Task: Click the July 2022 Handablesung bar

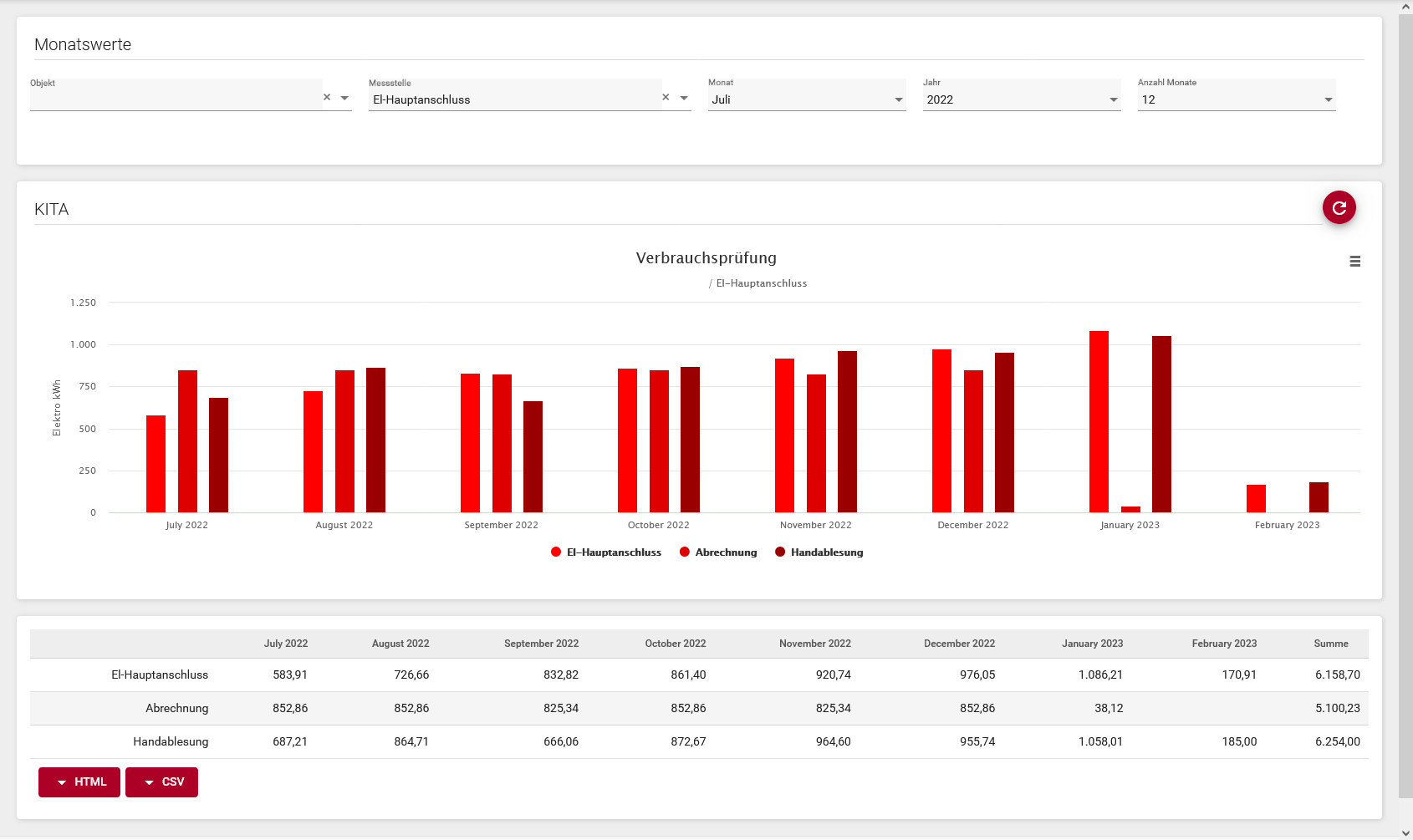Action: tap(218, 456)
